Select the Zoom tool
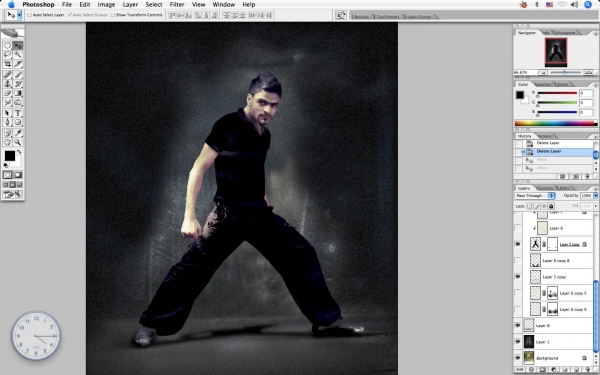This screenshot has width=600, height=375. coord(18,142)
